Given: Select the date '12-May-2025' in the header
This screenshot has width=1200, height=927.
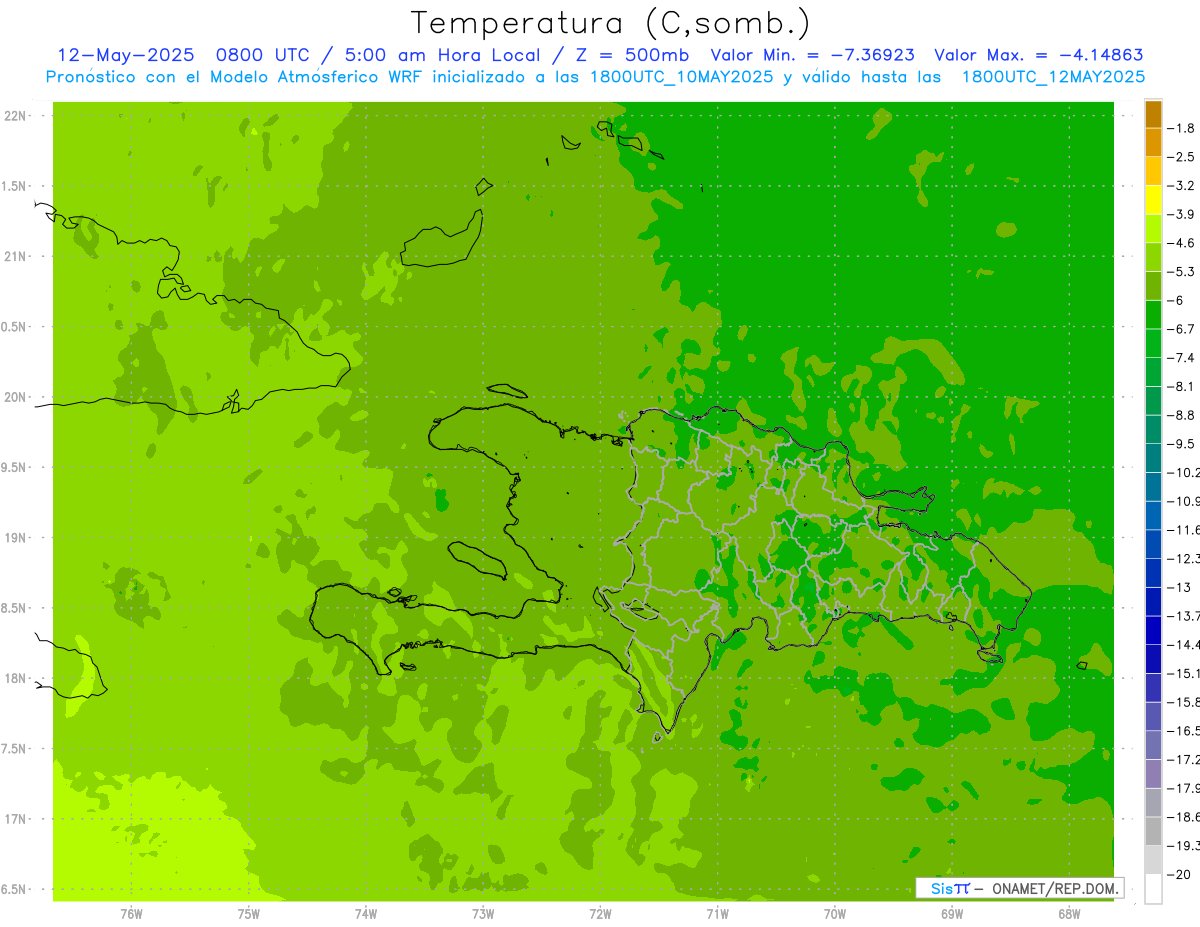Looking at the screenshot, I should (124, 55).
